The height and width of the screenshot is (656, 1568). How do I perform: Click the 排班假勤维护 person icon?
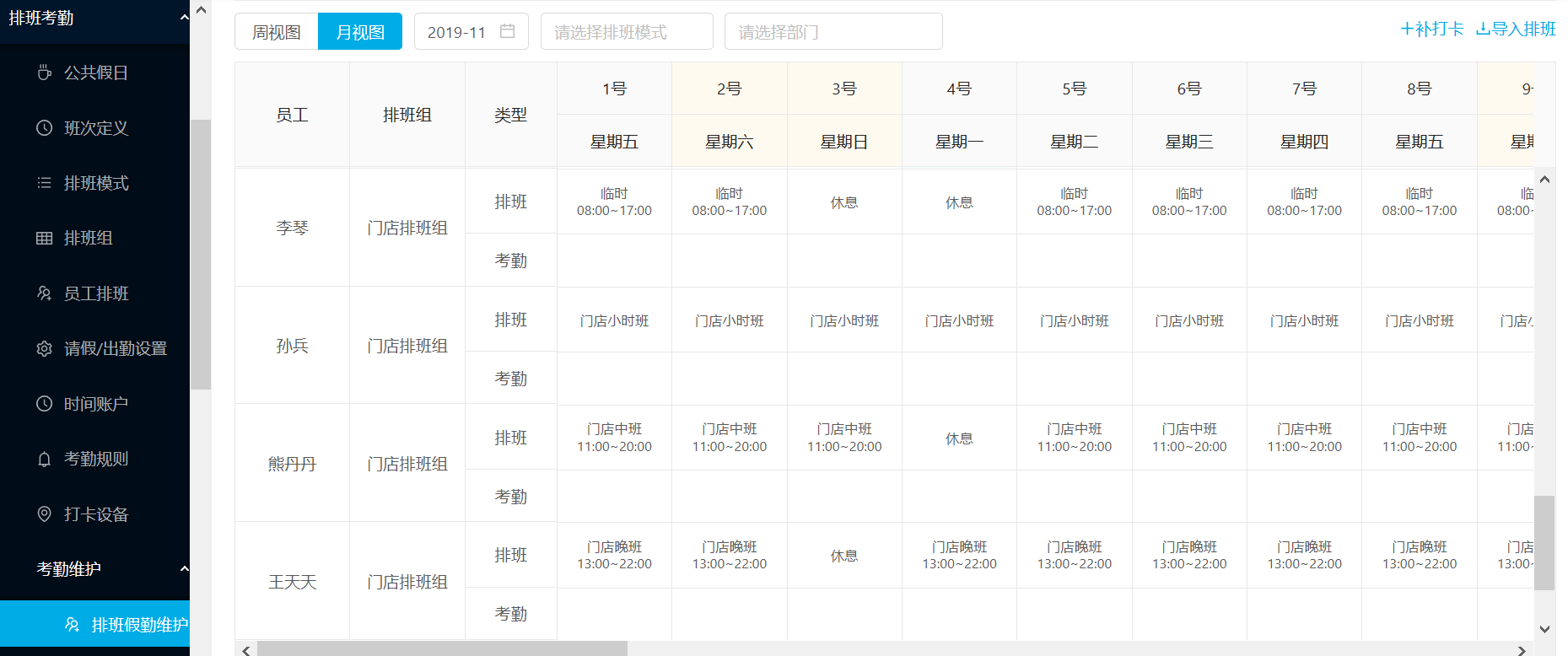(73, 625)
